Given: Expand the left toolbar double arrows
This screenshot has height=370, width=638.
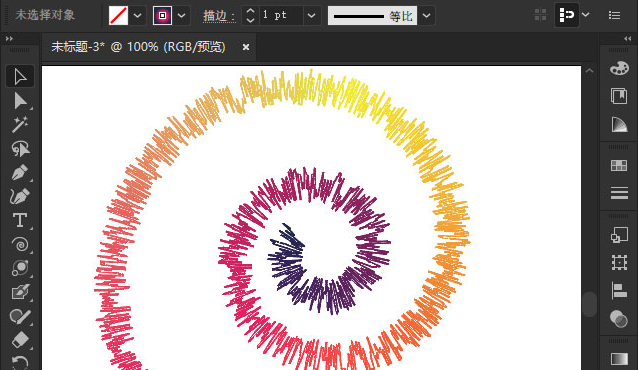Looking at the screenshot, I should (x=9, y=38).
